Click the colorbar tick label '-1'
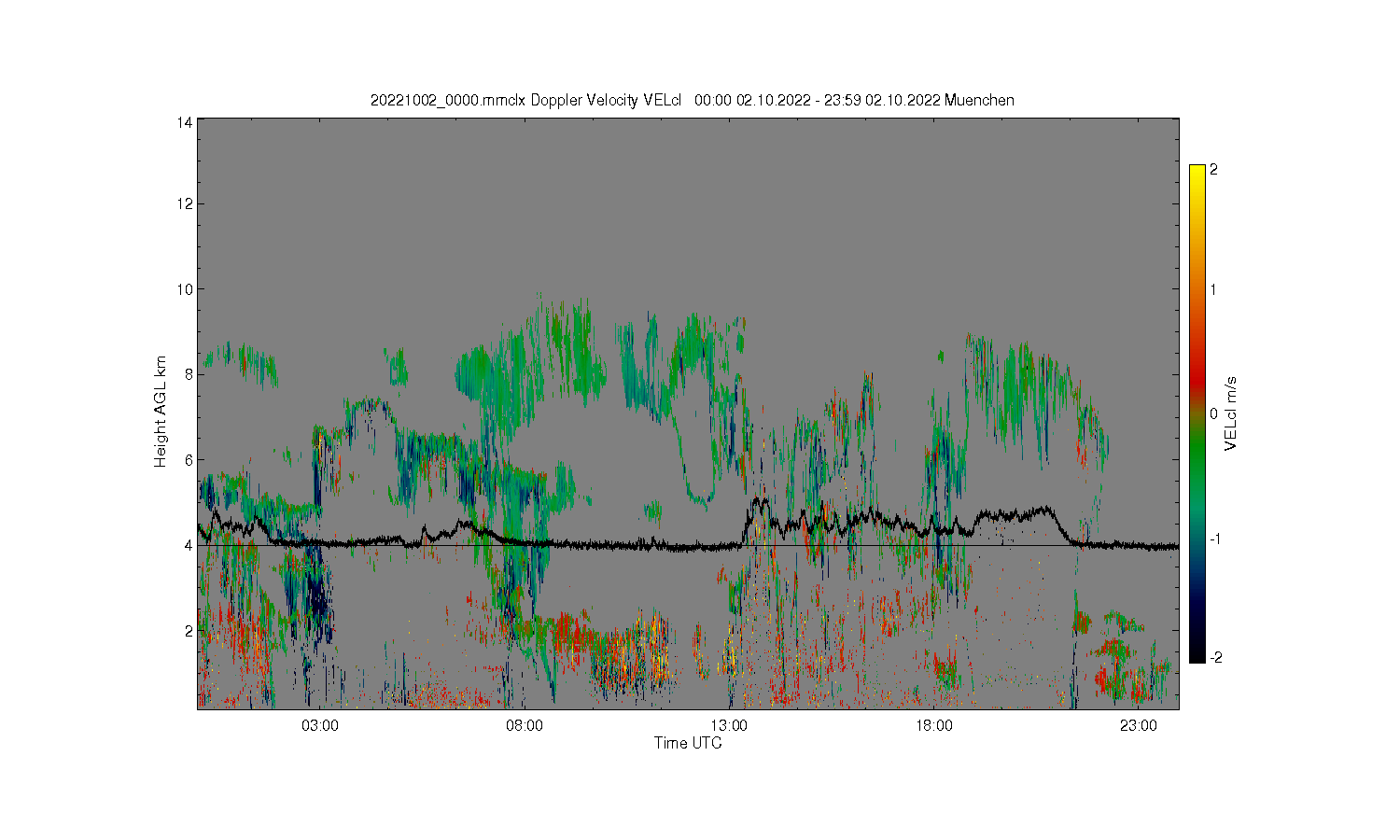 (x=1215, y=539)
